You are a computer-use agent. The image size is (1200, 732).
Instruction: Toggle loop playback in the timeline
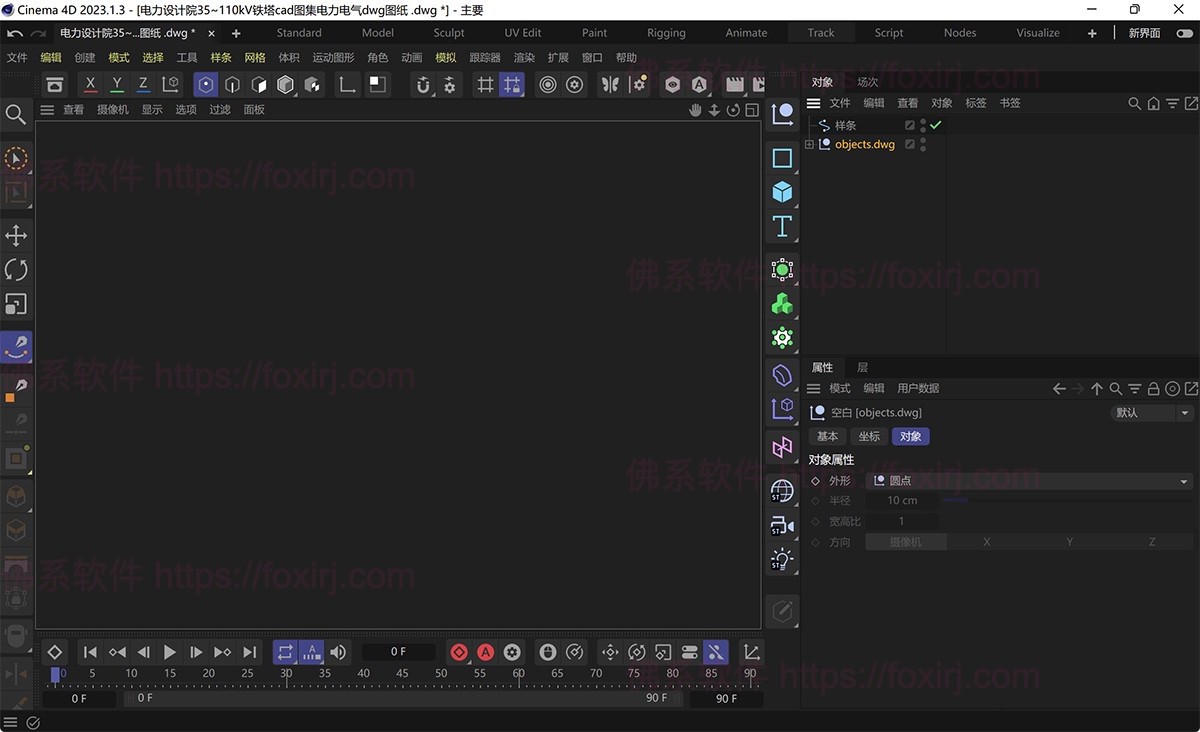coord(285,651)
